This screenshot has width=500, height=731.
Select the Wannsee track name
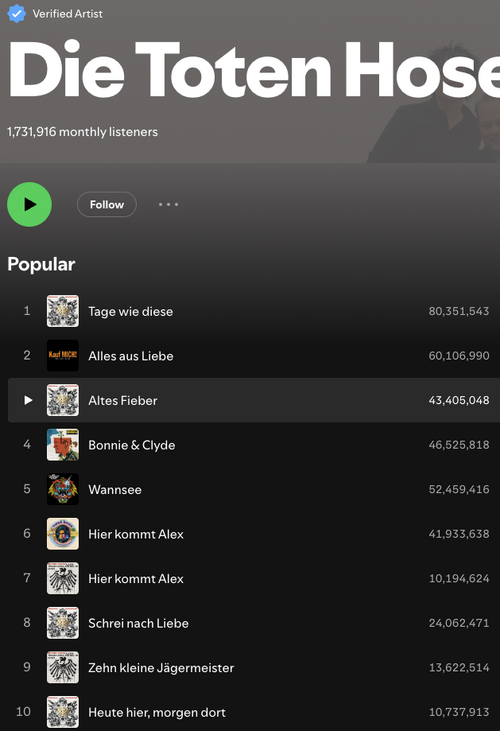pyautogui.click(x=115, y=490)
